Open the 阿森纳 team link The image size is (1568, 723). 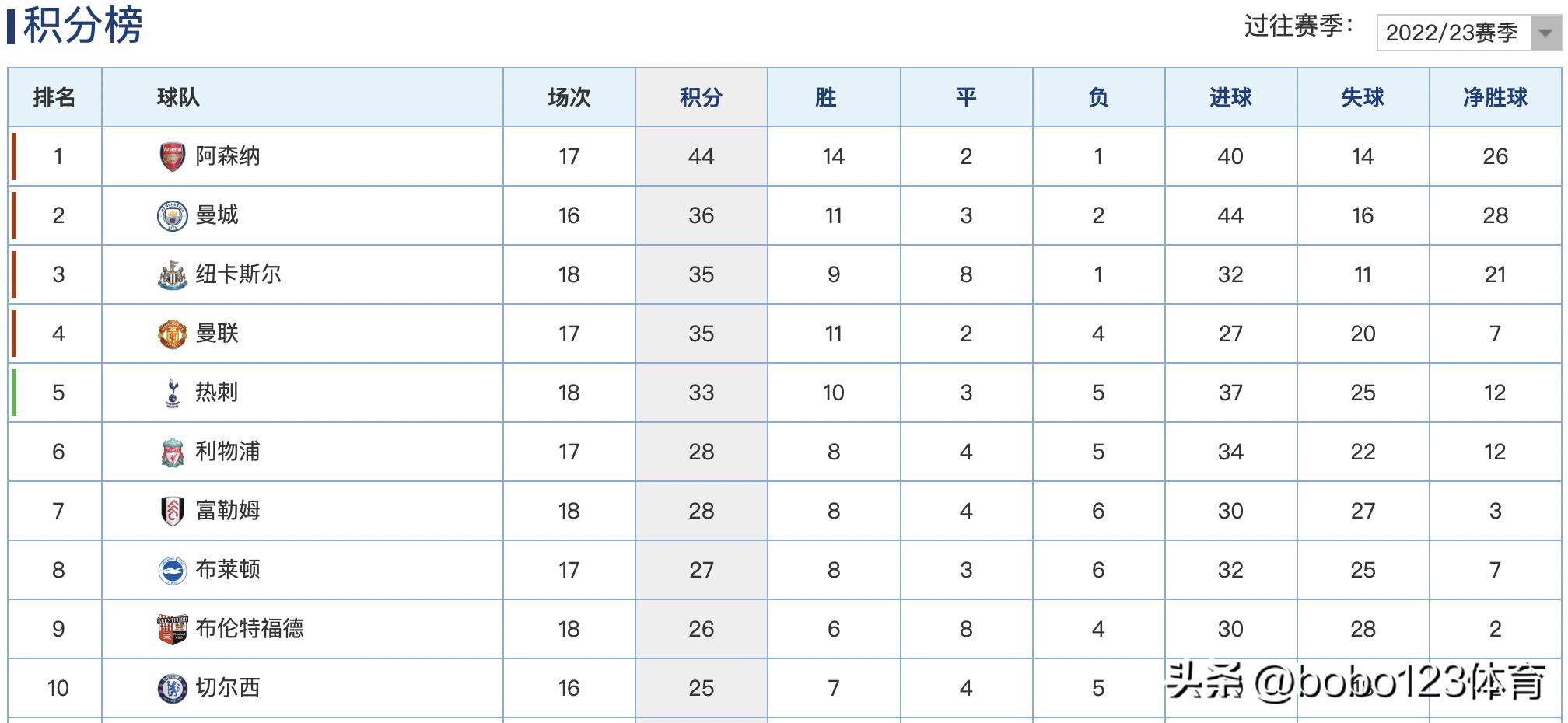pyautogui.click(x=227, y=156)
